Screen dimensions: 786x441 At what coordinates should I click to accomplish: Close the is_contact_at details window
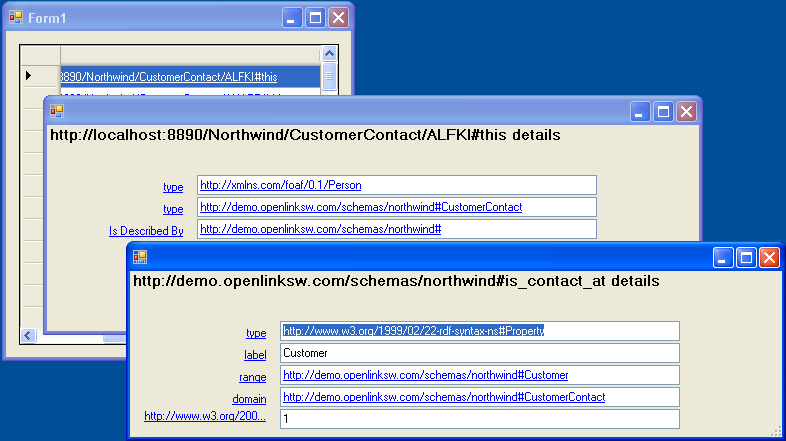(x=769, y=258)
